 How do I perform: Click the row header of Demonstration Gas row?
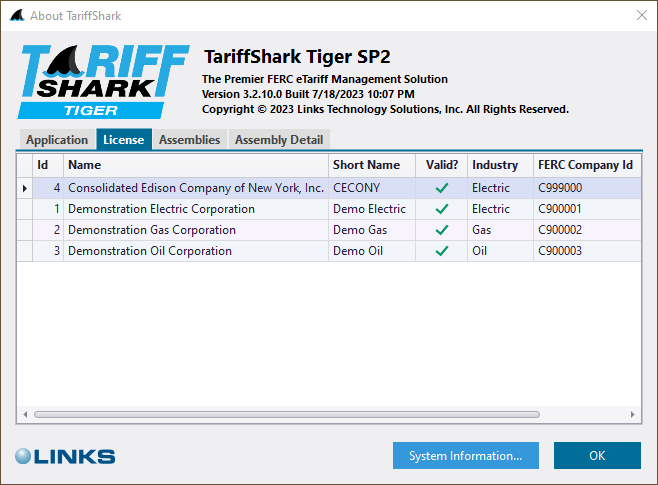point(25,230)
